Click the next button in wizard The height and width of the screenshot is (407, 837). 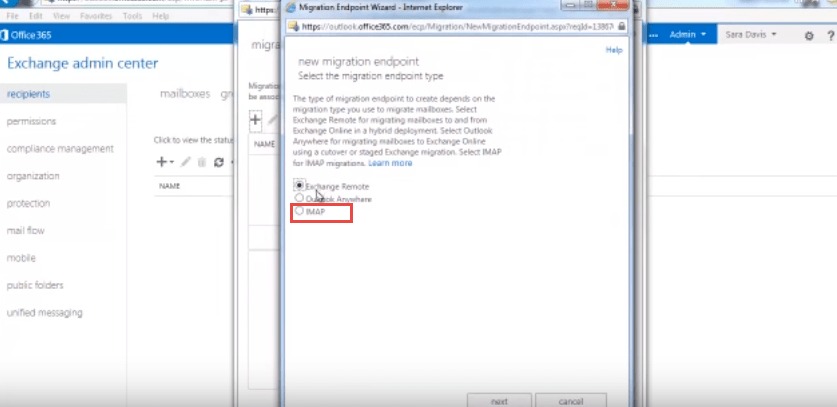(499, 401)
